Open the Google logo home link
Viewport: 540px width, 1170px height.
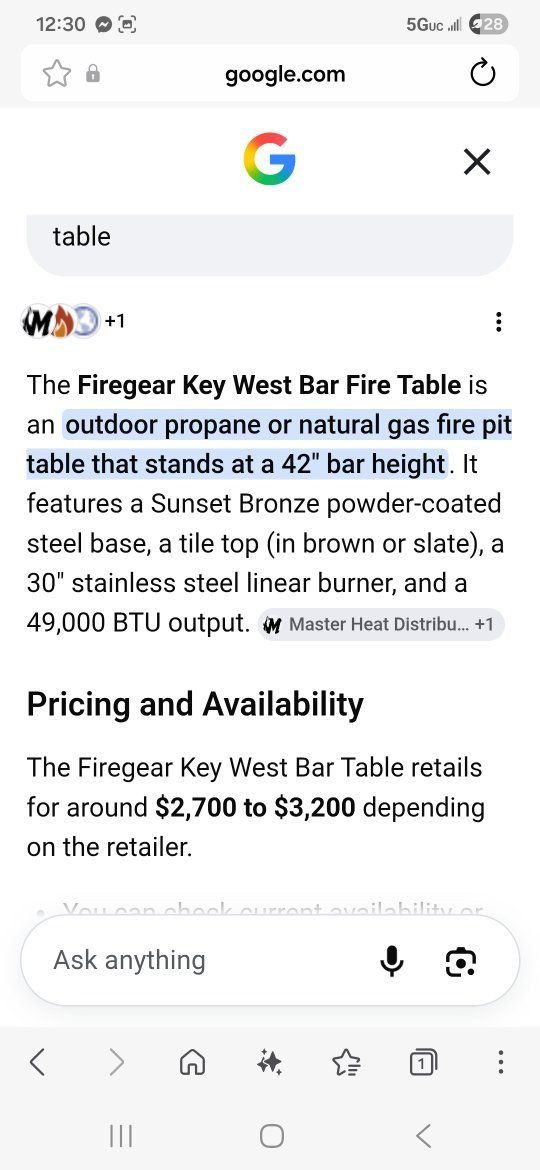[269, 159]
